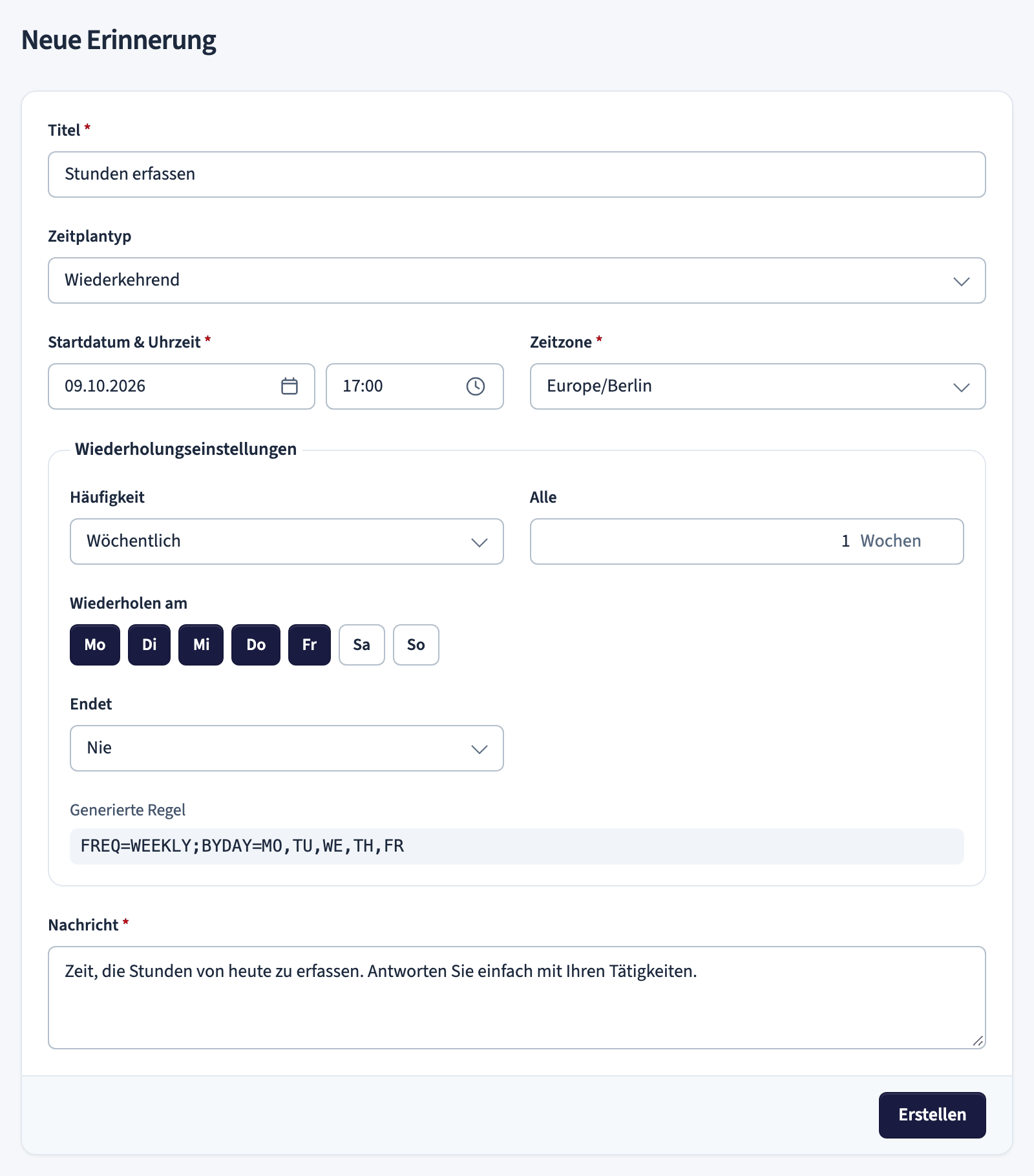
Task: Enable the Sa weekday button
Action: coord(362,645)
